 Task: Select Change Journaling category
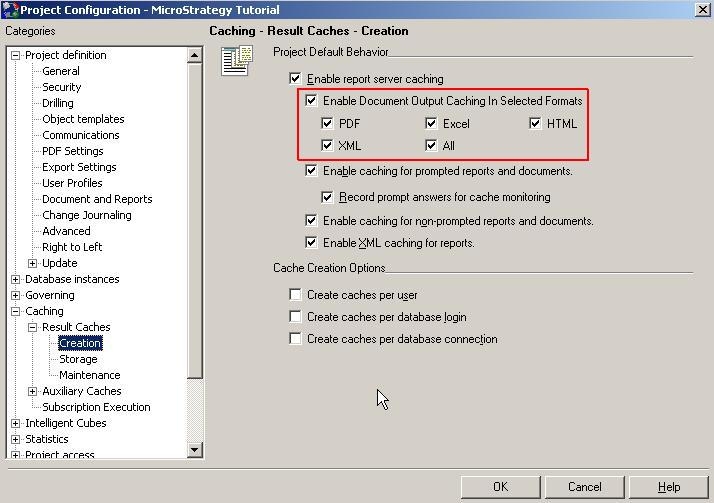click(87, 215)
